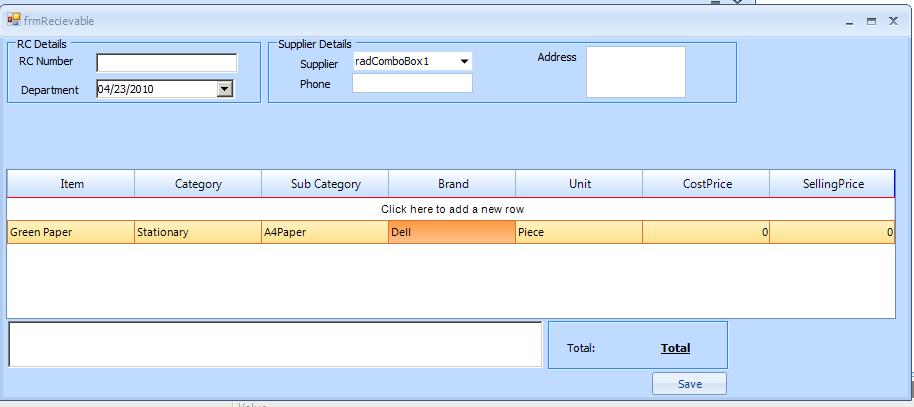
Task: Click the SellingPrice column header
Action: tap(833, 184)
